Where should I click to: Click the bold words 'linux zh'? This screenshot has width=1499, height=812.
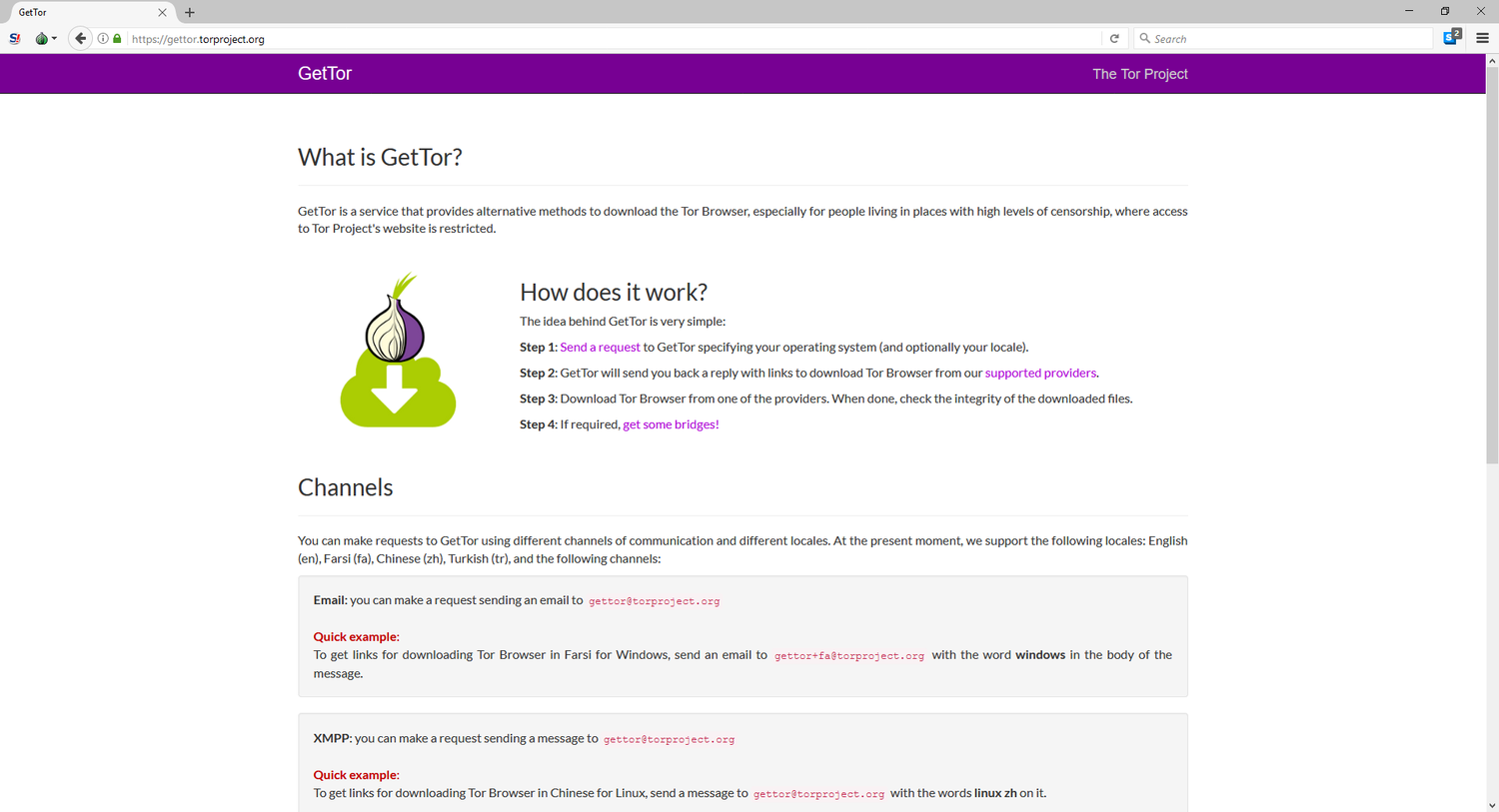pyautogui.click(x=995, y=793)
